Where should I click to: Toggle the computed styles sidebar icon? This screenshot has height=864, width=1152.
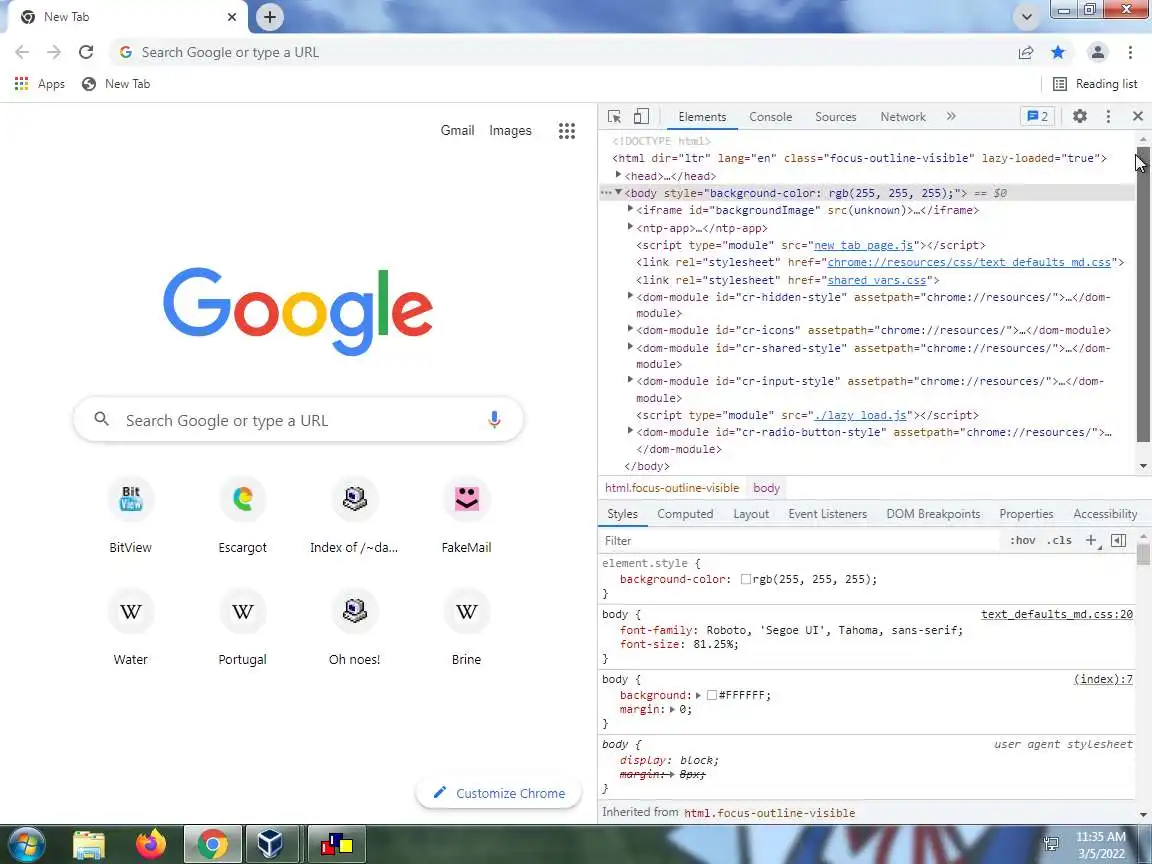1119,540
